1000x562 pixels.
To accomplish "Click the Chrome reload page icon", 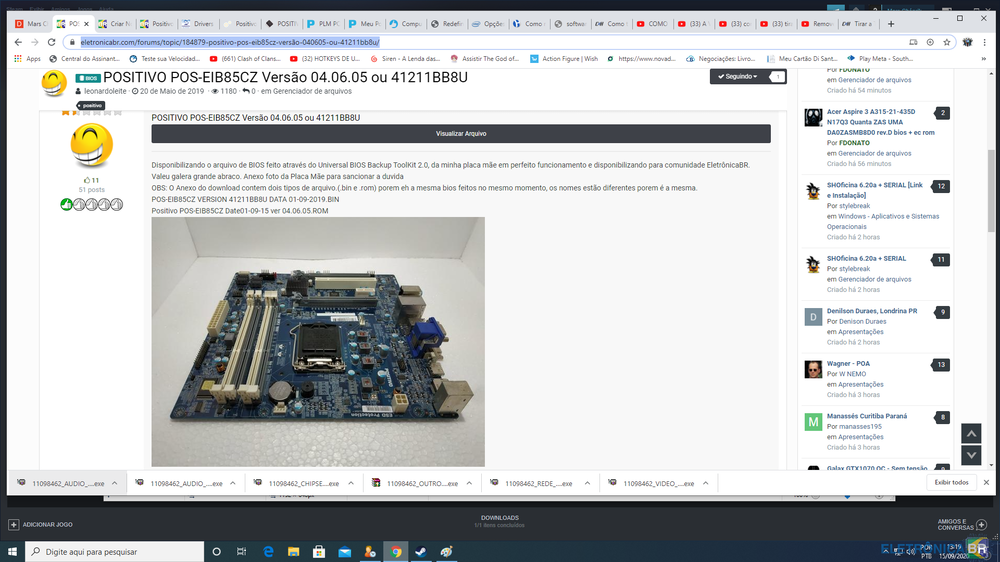I will point(53,42).
